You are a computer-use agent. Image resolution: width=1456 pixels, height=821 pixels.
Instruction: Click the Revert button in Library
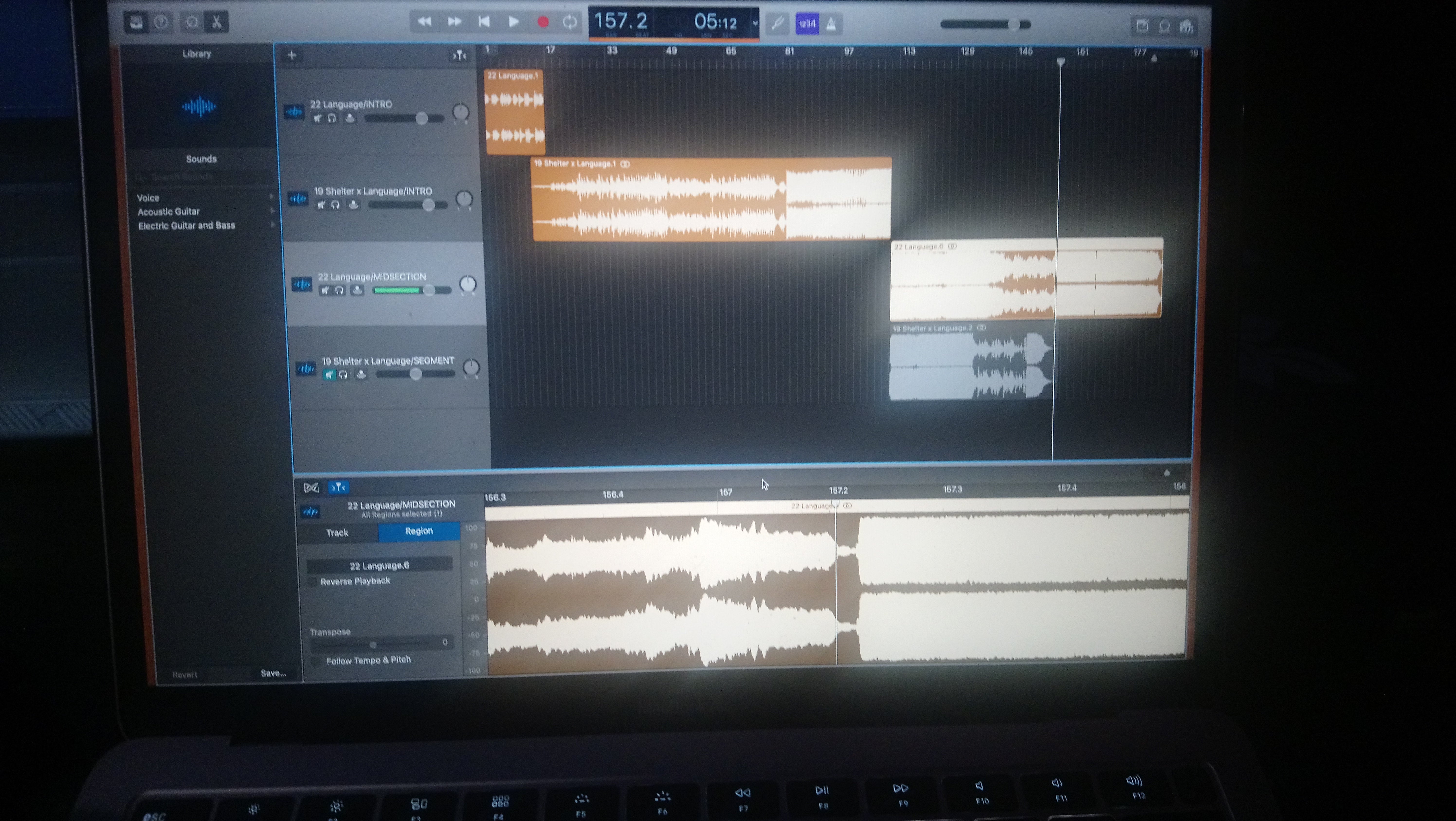pyautogui.click(x=185, y=675)
